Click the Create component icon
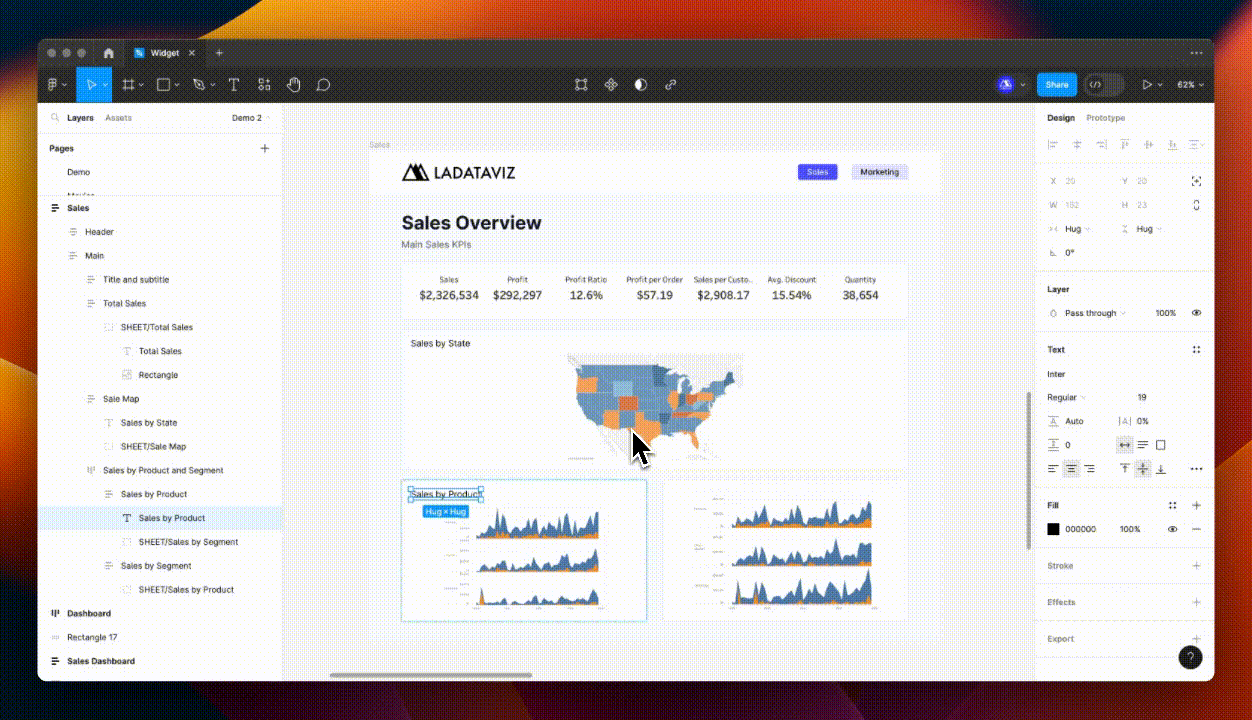This screenshot has height=720, width=1252. (x=611, y=85)
